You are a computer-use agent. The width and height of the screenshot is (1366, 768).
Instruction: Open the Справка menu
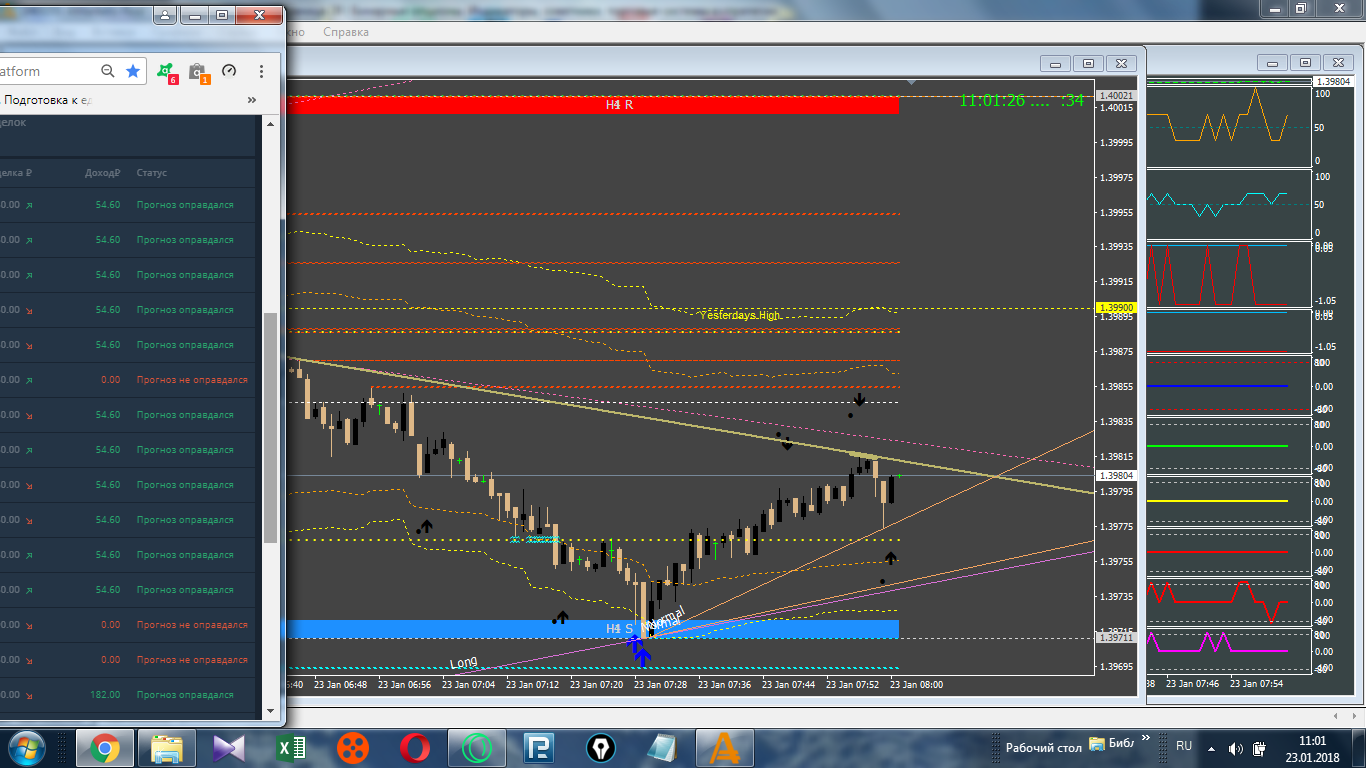(346, 32)
